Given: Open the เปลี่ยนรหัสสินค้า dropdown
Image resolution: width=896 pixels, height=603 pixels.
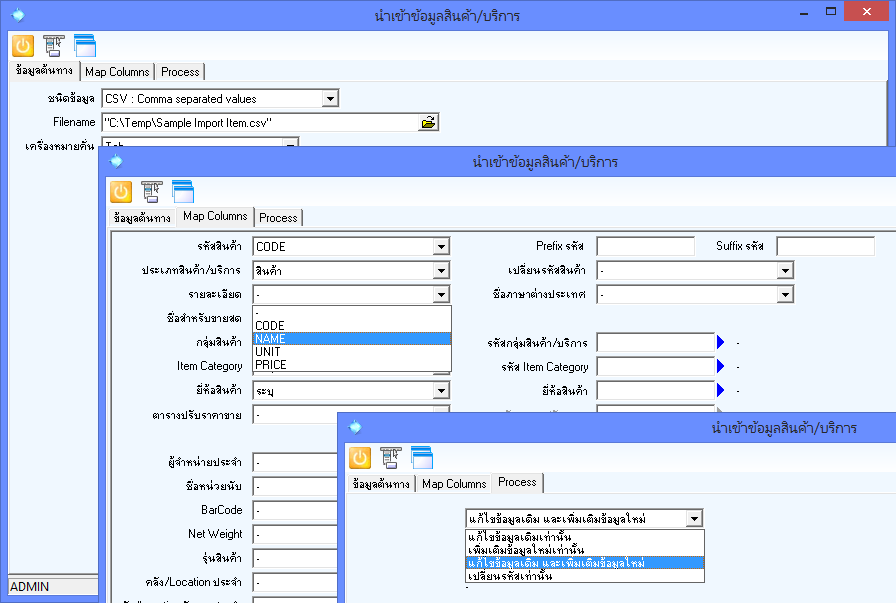Looking at the screenshot, I should click(785, 271).
